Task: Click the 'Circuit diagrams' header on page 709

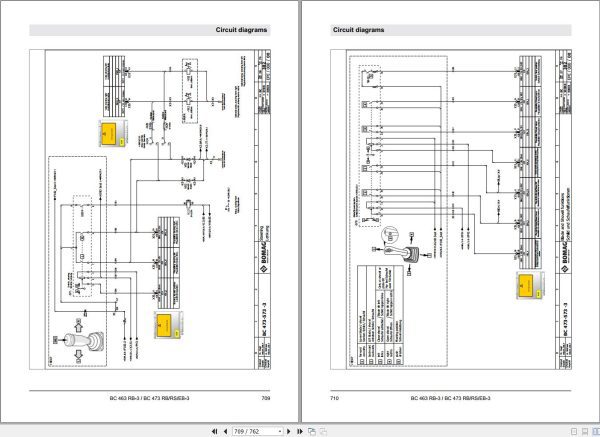Action: click(x=241, y=30)
